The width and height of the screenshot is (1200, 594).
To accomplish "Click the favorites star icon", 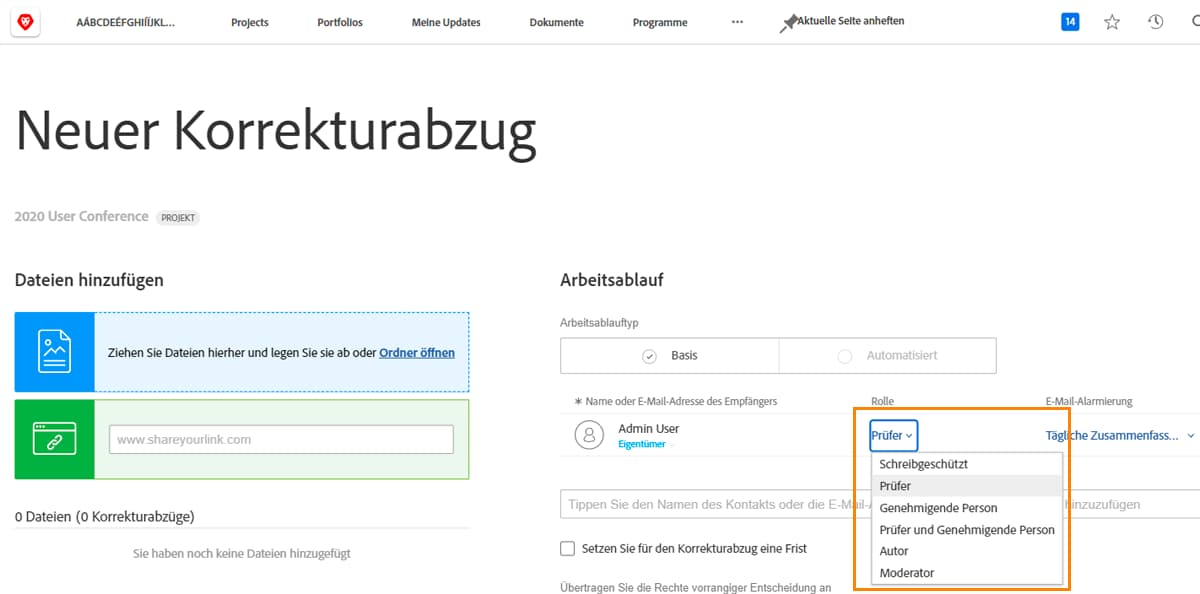I will point(1112,21).
